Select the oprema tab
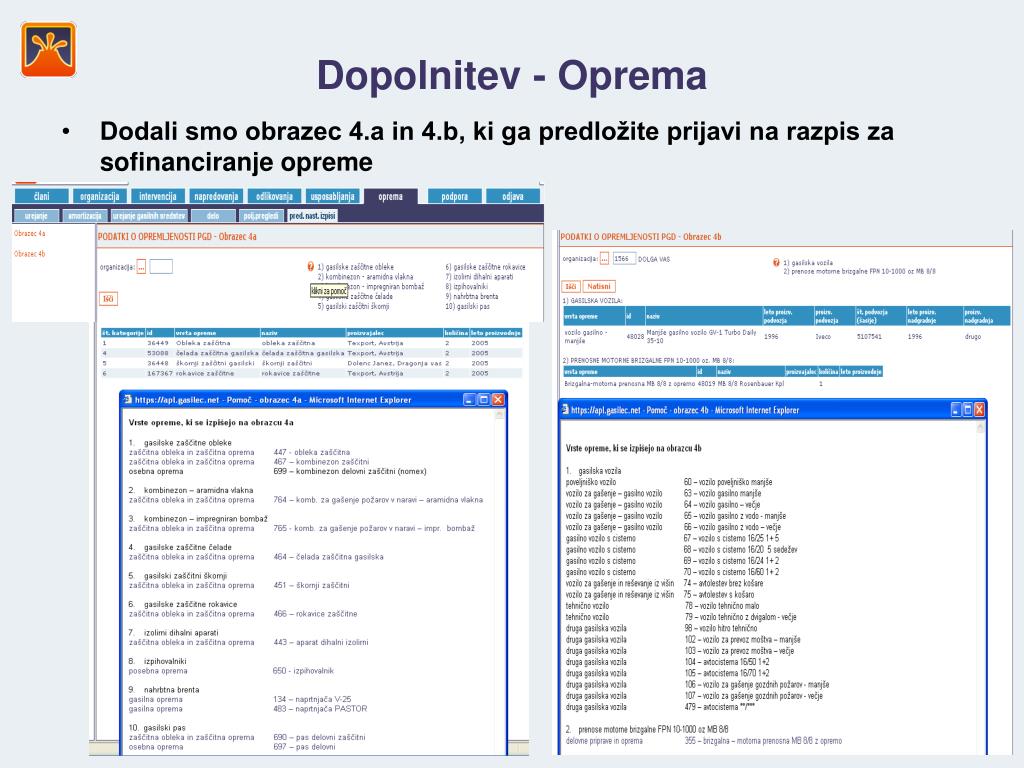 (391, 197)
